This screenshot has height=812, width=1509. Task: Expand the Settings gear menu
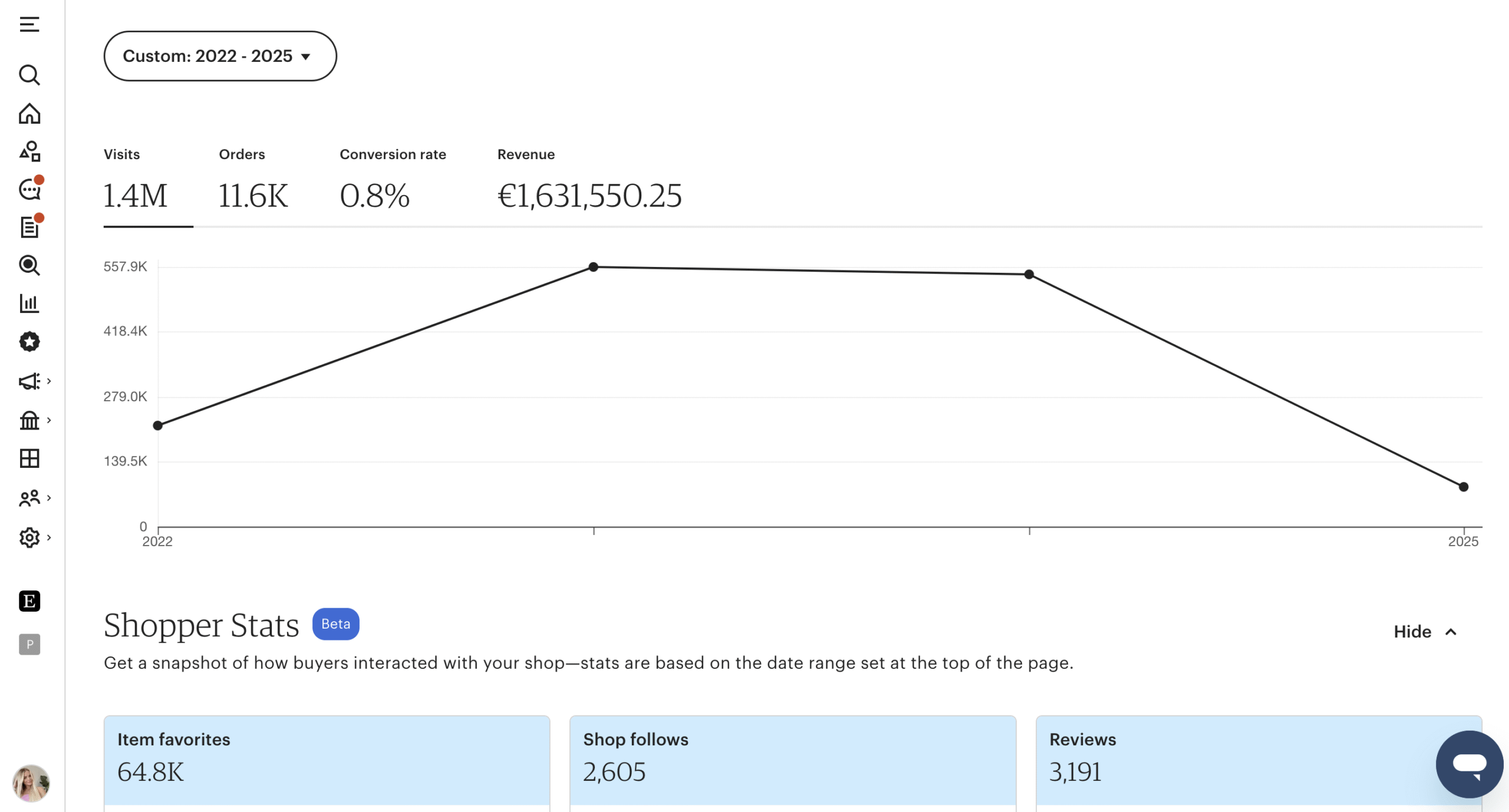pos(34,537)
